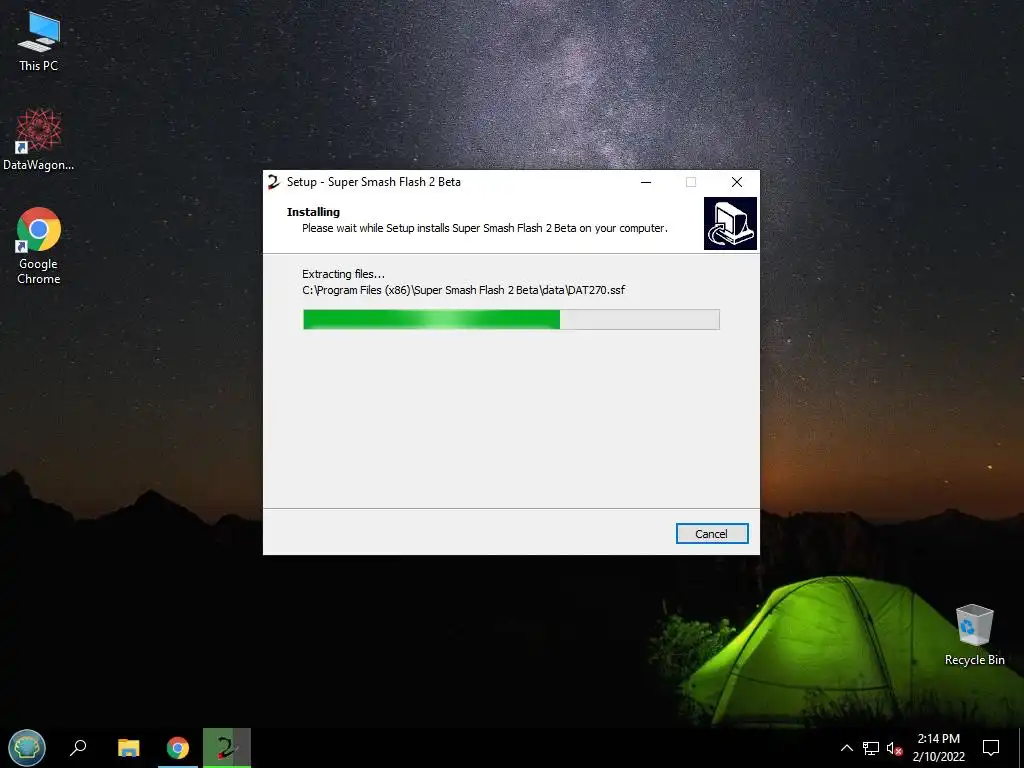Screen dimensions: 1024x768
Task: Click the installer icon in the setup title bar
Action: click(x=274, y=182)
